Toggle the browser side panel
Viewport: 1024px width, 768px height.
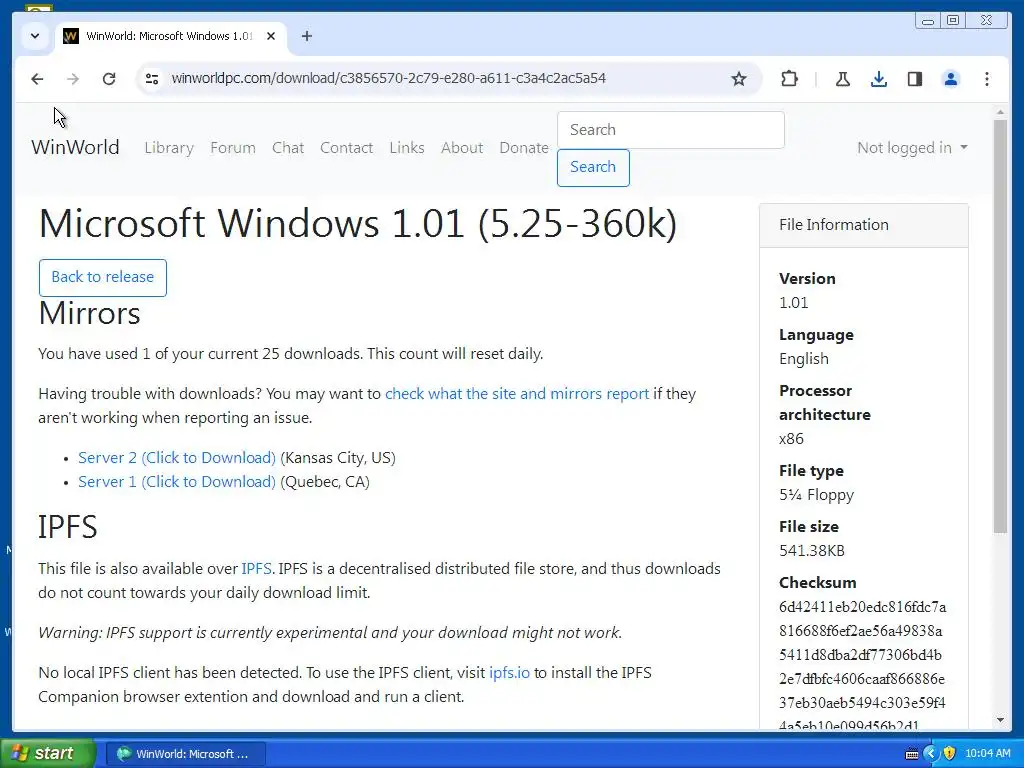pyautogui.click(x=915, y=79)
